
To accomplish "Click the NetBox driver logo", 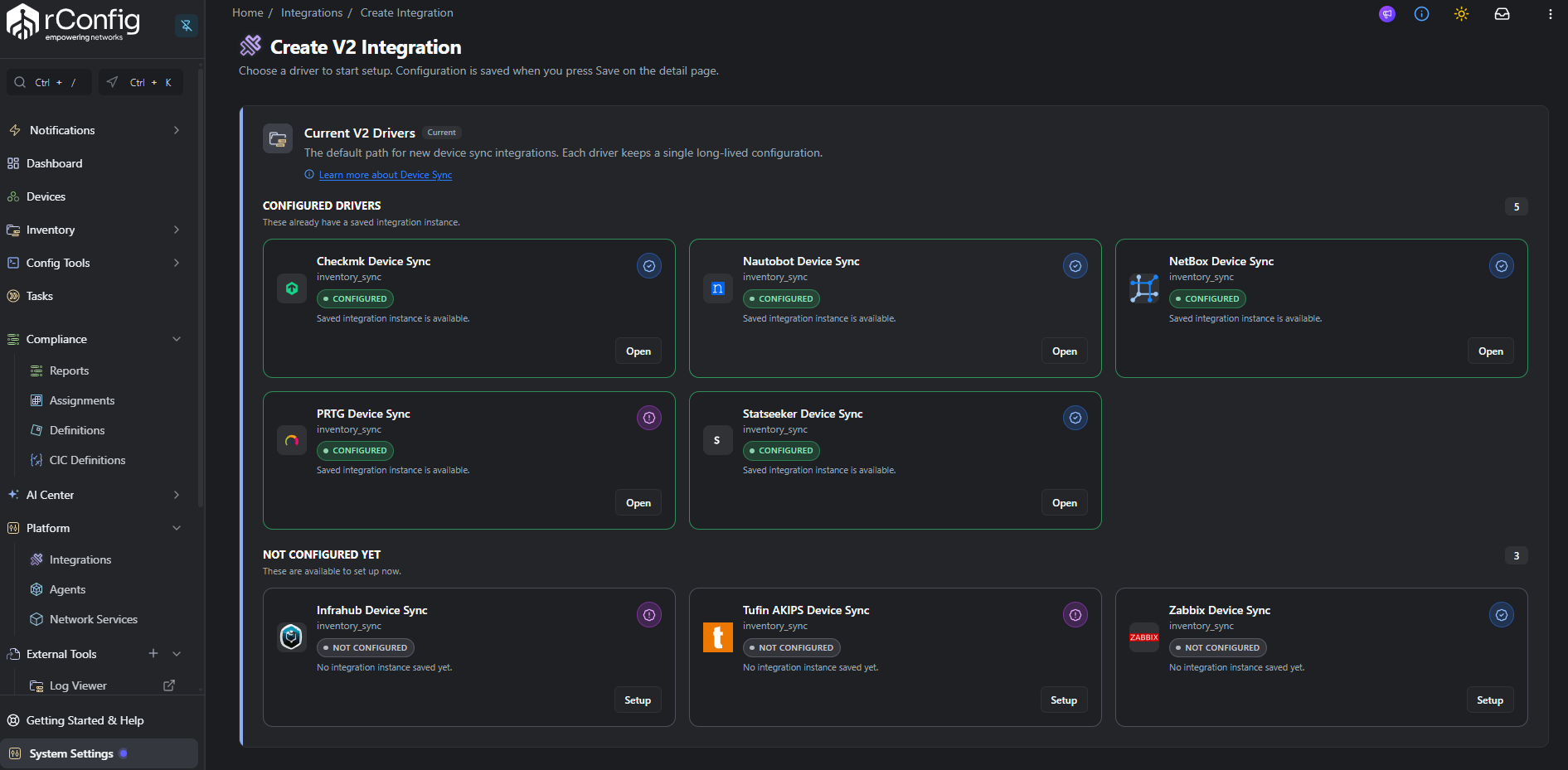I will click(x=1144, y=288).
